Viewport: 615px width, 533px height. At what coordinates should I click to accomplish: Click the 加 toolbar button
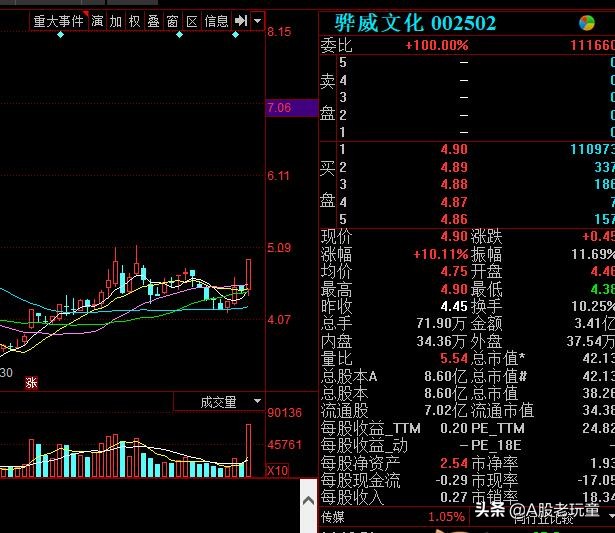click(116, 21)
